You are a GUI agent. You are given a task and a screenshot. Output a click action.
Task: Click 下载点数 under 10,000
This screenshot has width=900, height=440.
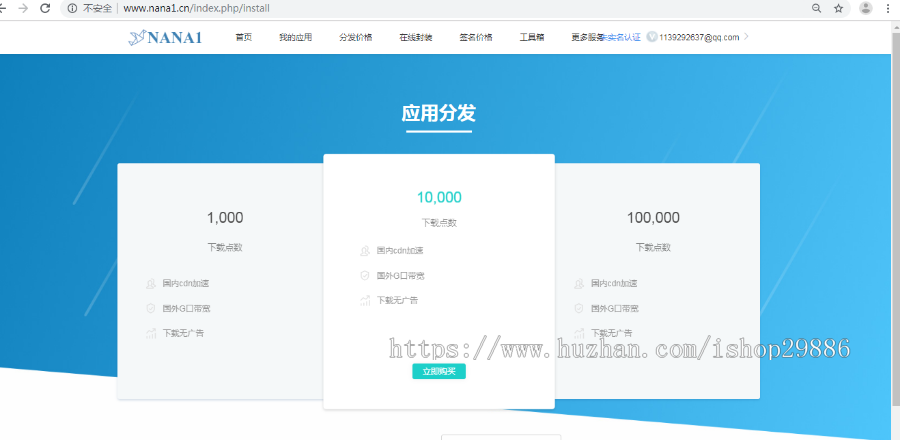[x=439, y=223]
